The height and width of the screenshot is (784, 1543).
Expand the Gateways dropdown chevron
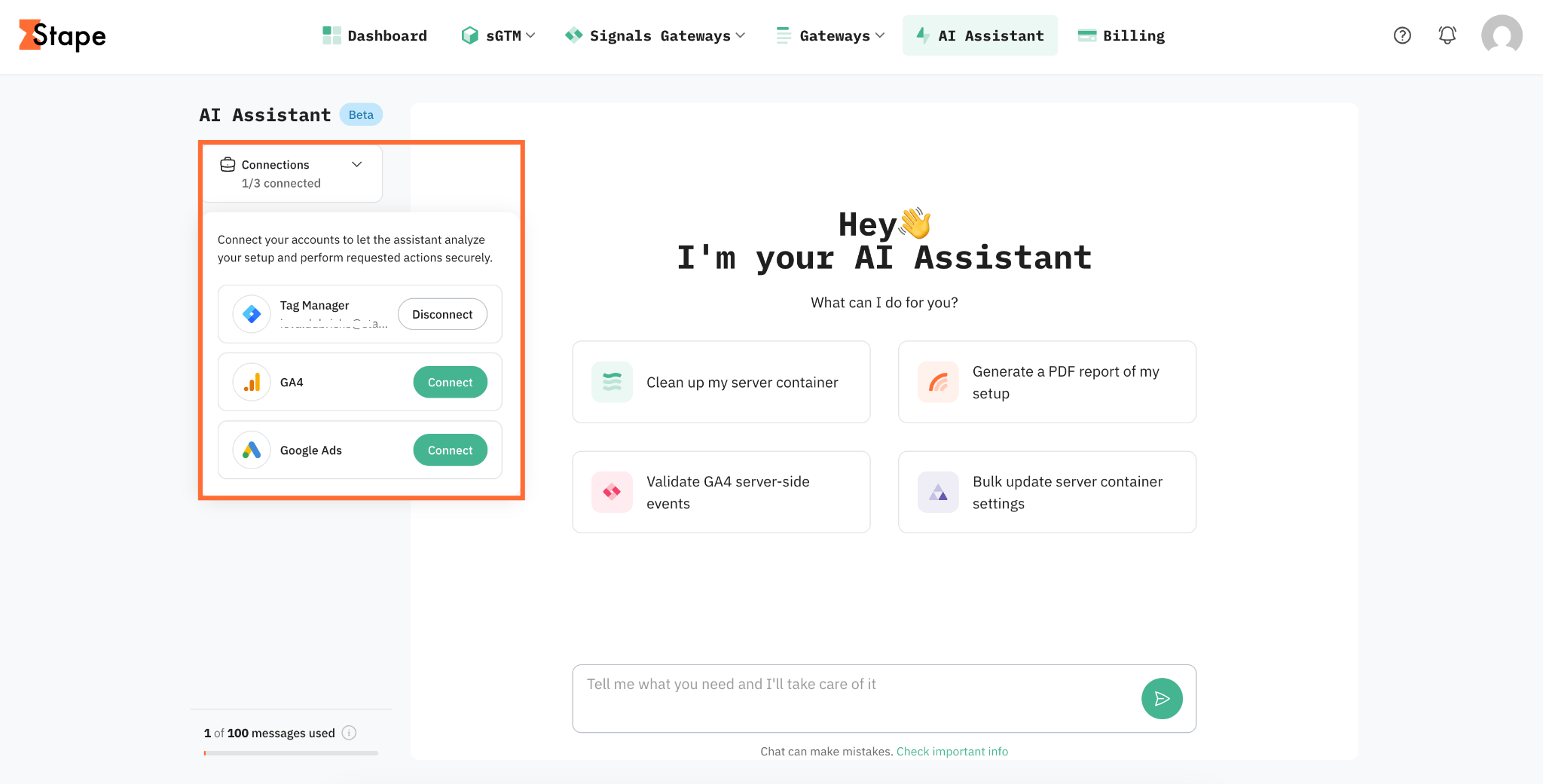[x=880, y=35]
